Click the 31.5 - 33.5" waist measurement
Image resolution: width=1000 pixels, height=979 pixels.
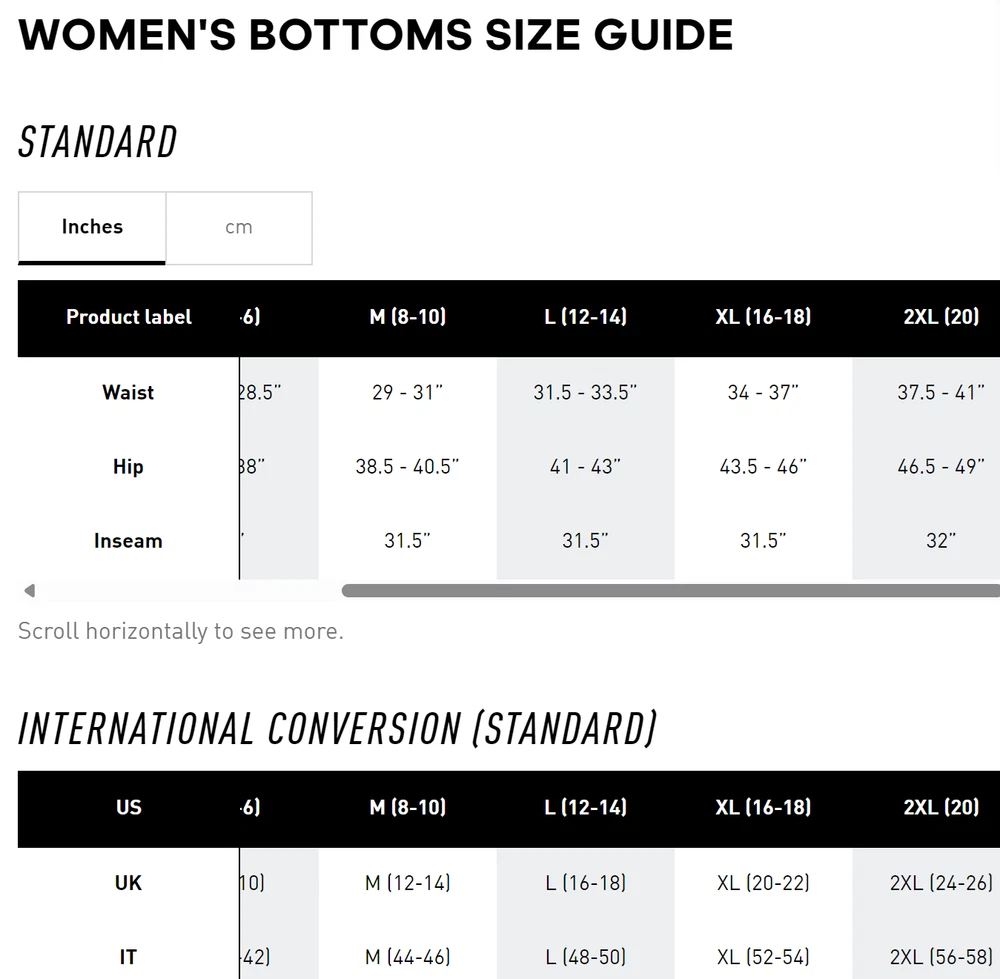tap(585, 392)
